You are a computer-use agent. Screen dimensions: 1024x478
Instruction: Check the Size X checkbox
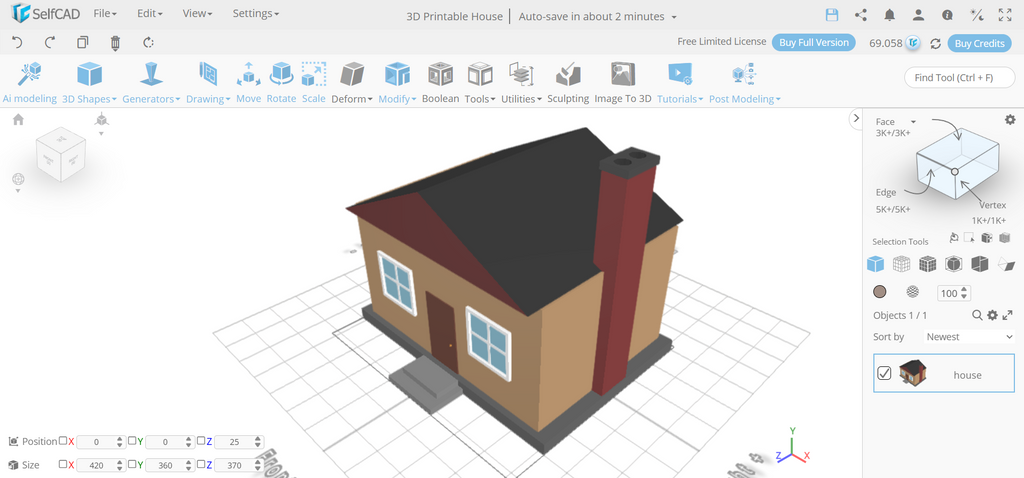click(63, 464)
